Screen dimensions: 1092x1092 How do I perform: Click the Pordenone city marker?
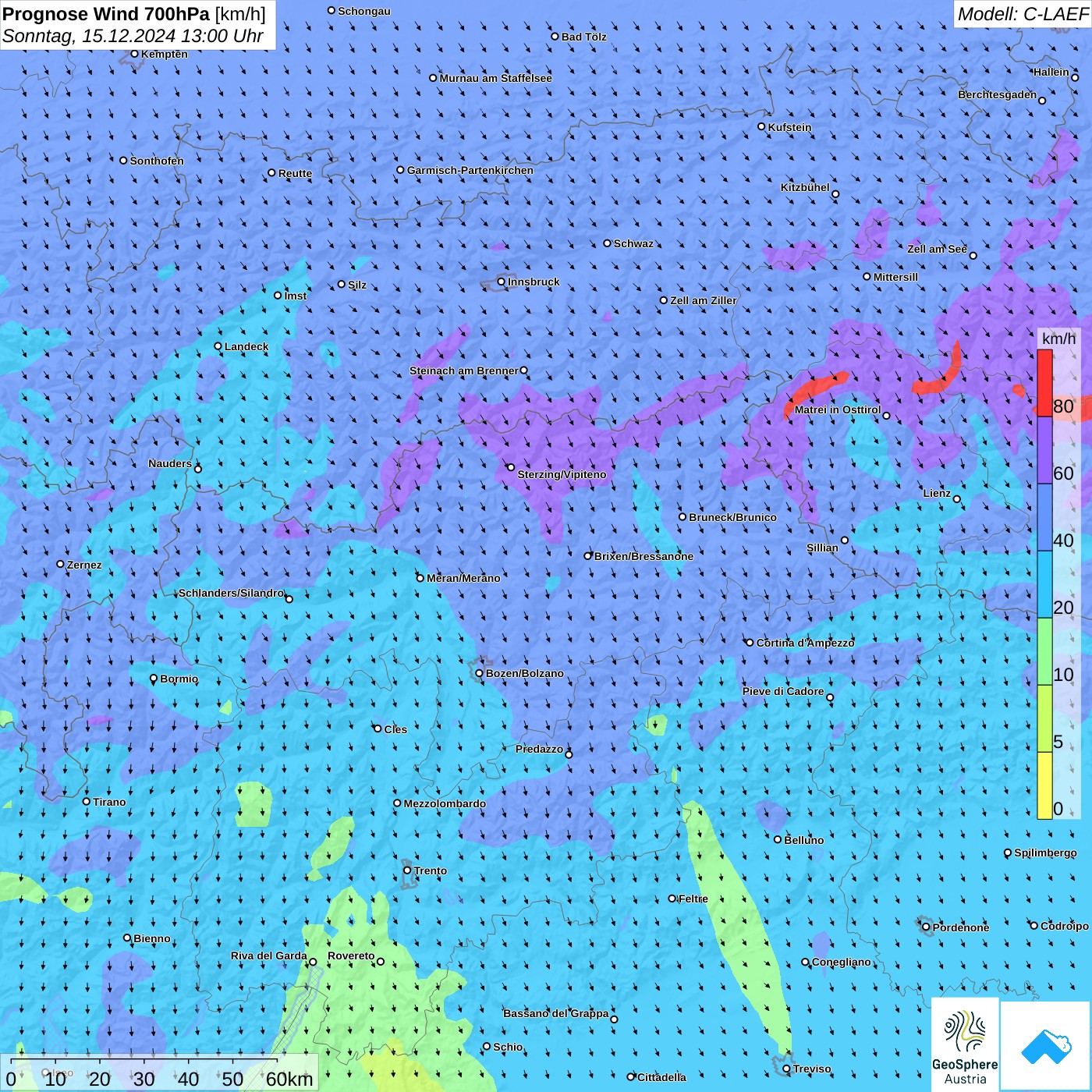(x=926, y=927)
